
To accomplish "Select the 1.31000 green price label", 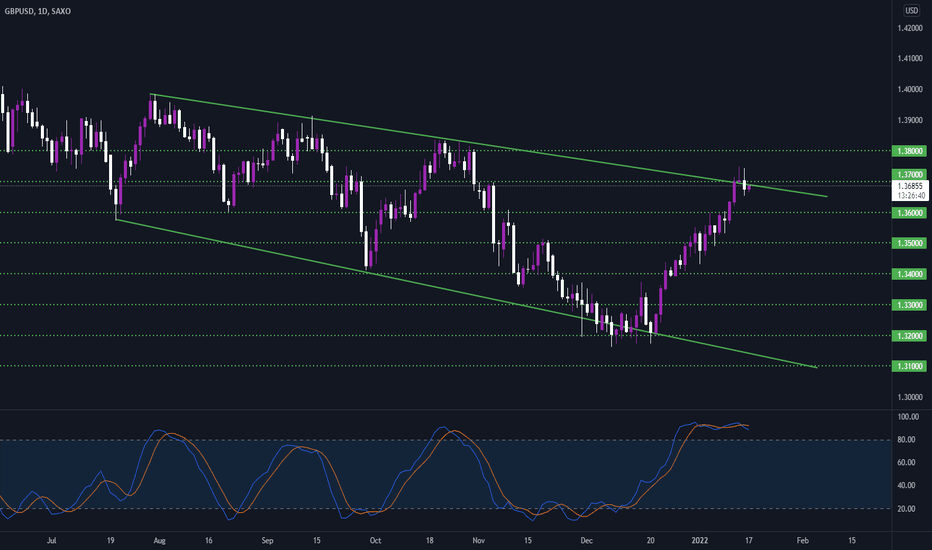I will (x=909, y=366).
